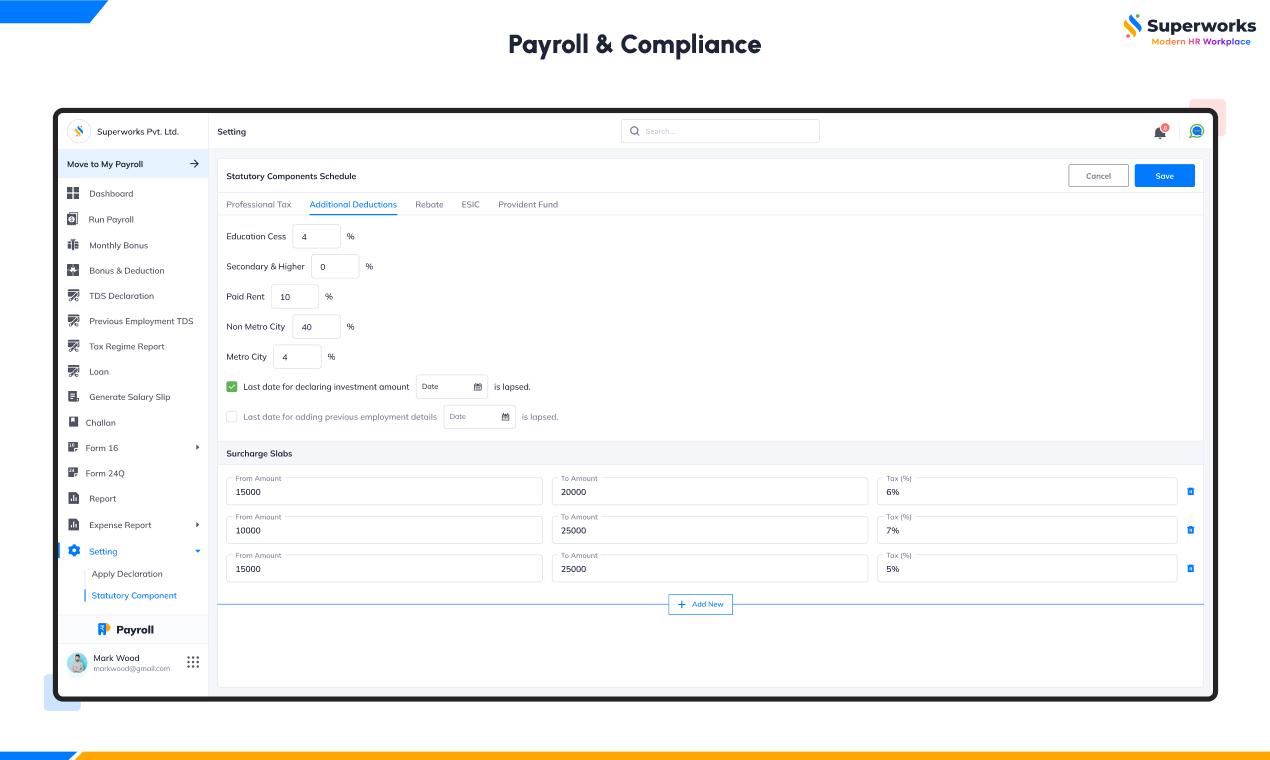This screenshot has width=1270, height=760.
Task: Uncheck last date for declaring investment amount
Action: click(232, 387)
